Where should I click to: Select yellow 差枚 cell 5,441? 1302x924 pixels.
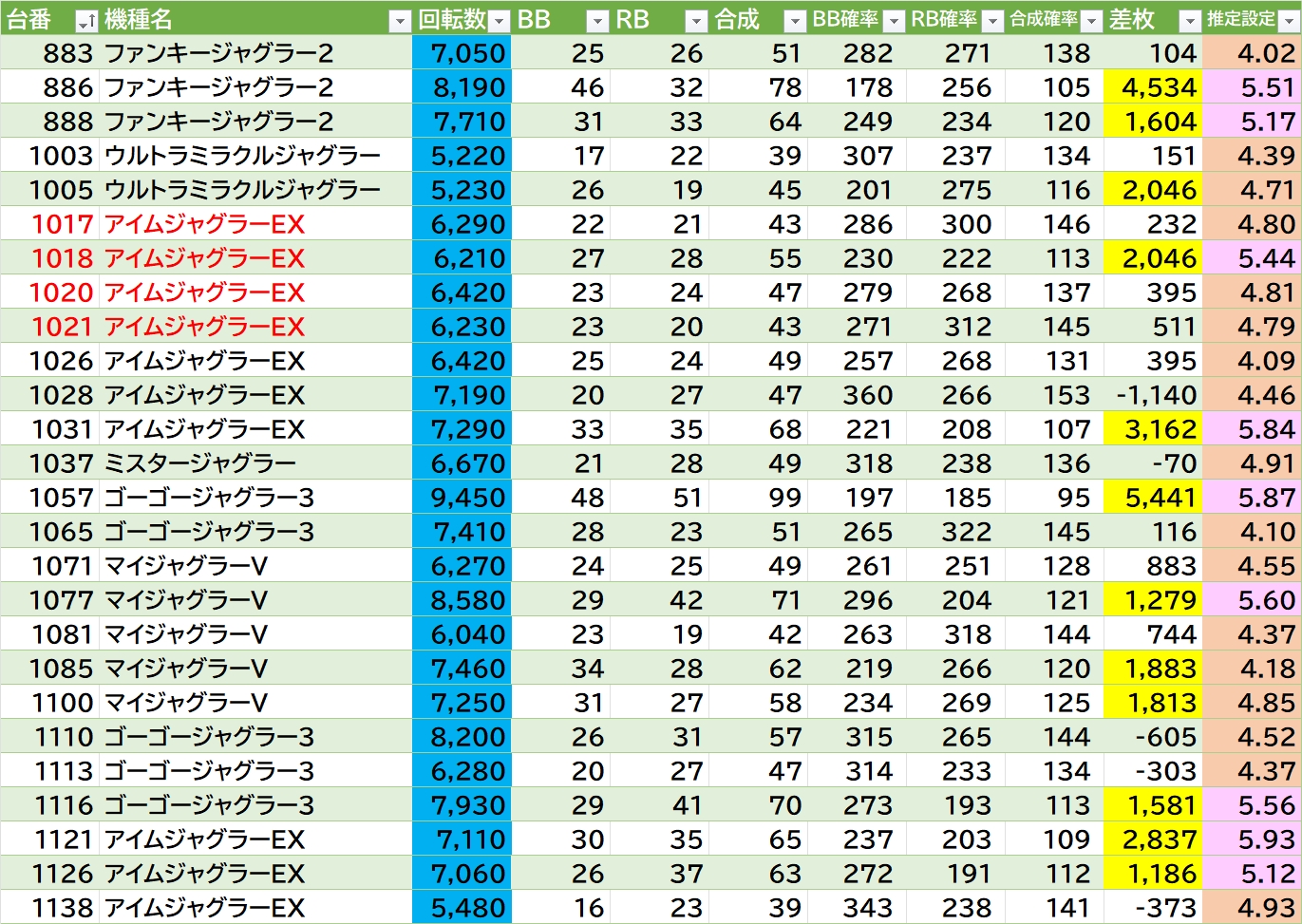[1153, 498]
